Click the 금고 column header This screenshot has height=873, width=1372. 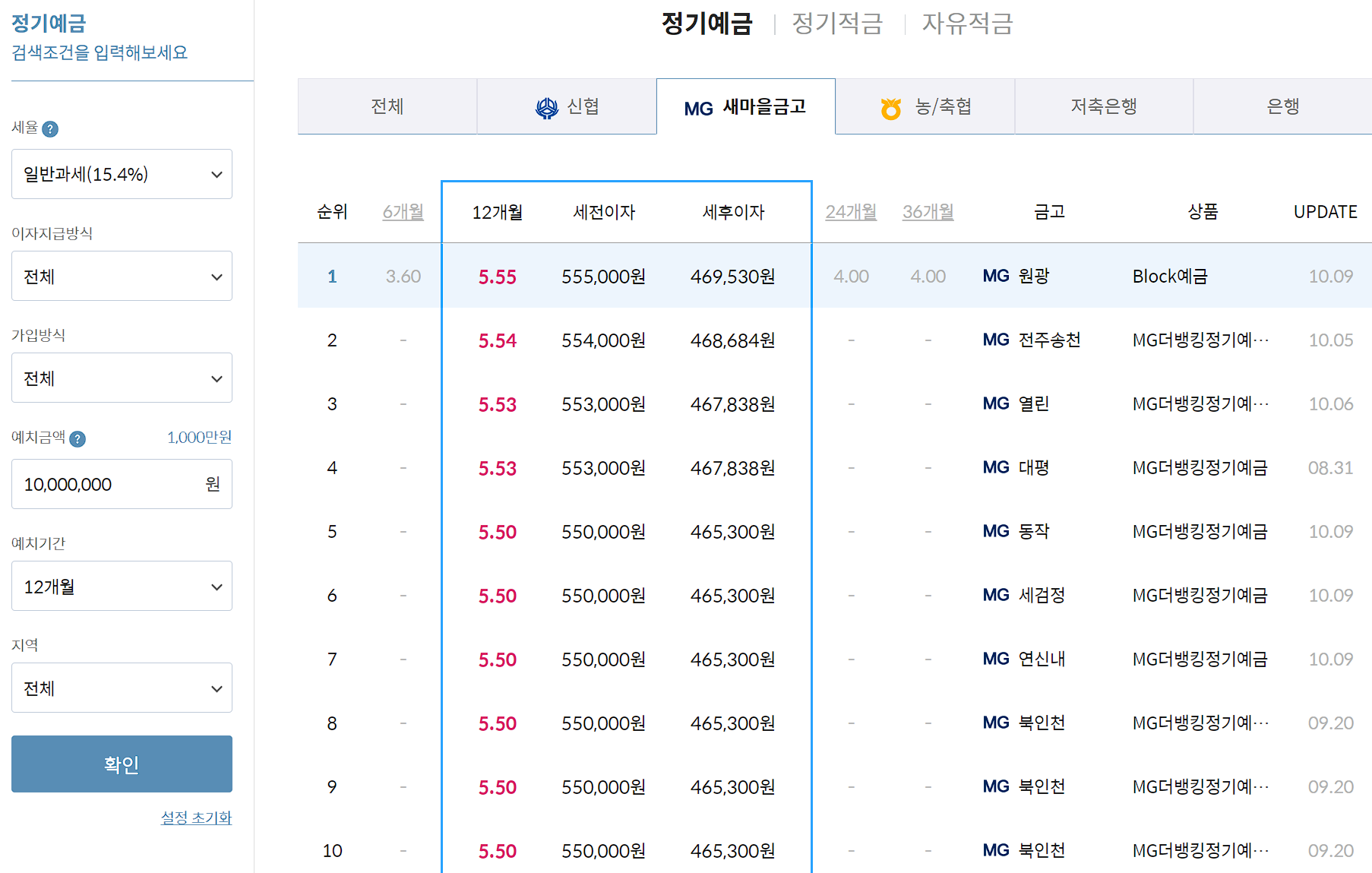pos(1050,212)
